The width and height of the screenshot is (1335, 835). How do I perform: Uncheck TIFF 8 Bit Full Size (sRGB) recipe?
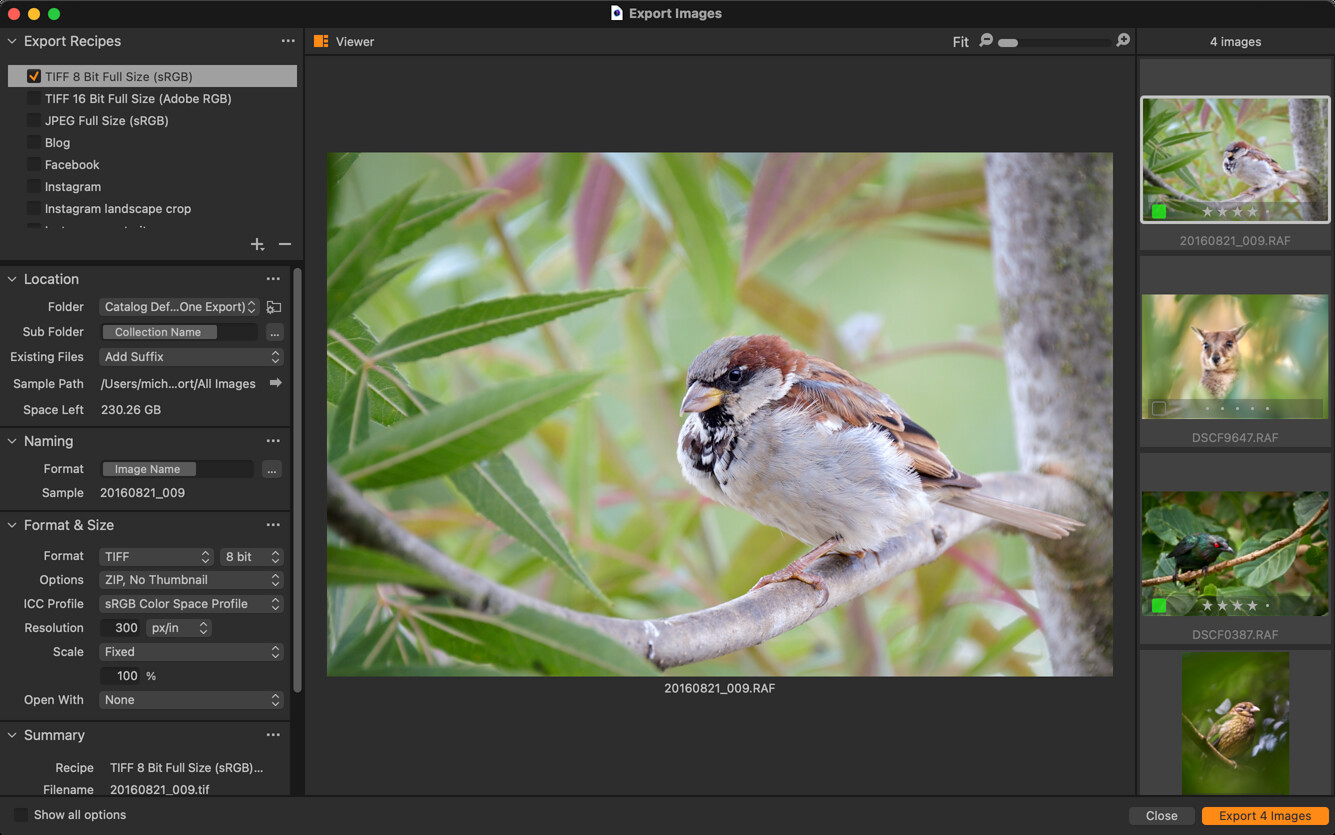coord(34,76)
